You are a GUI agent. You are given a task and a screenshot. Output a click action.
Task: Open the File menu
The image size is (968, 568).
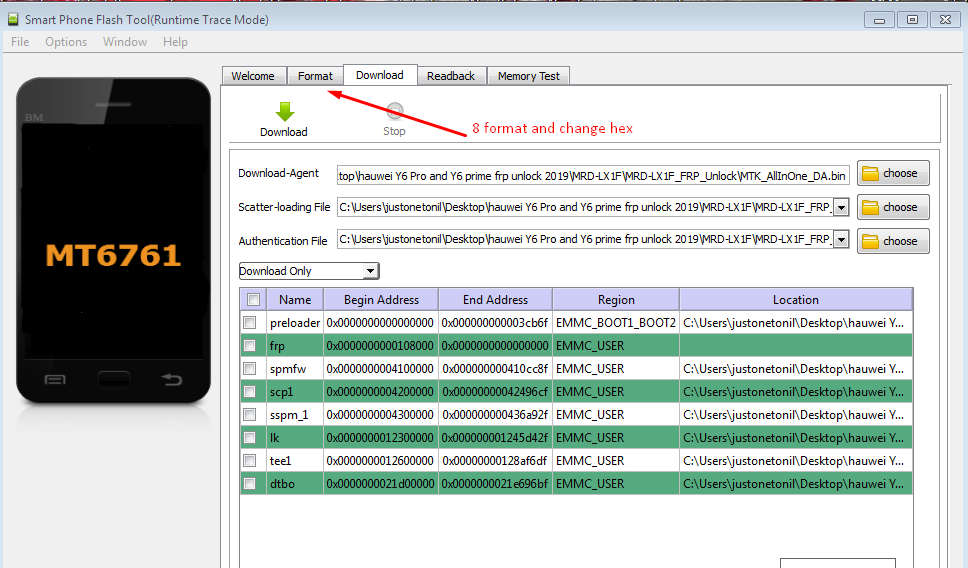point(20,42)
